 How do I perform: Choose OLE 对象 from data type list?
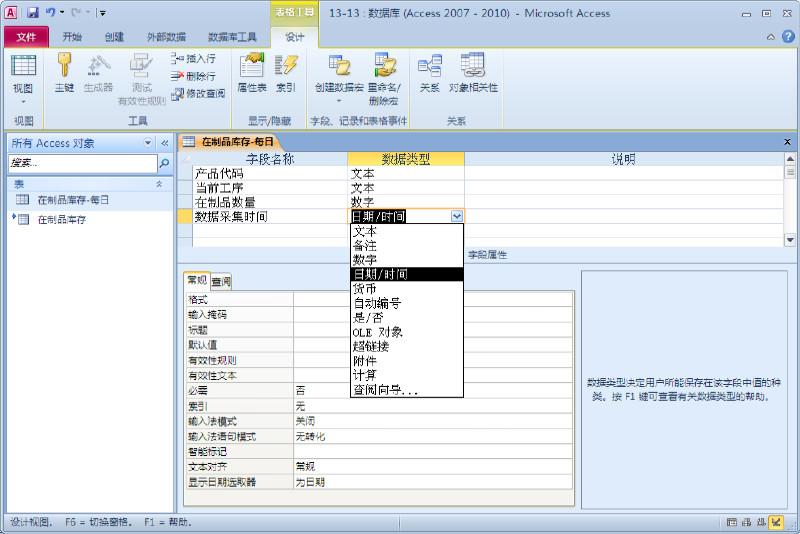pyautogui.click(x=407, y=332)
